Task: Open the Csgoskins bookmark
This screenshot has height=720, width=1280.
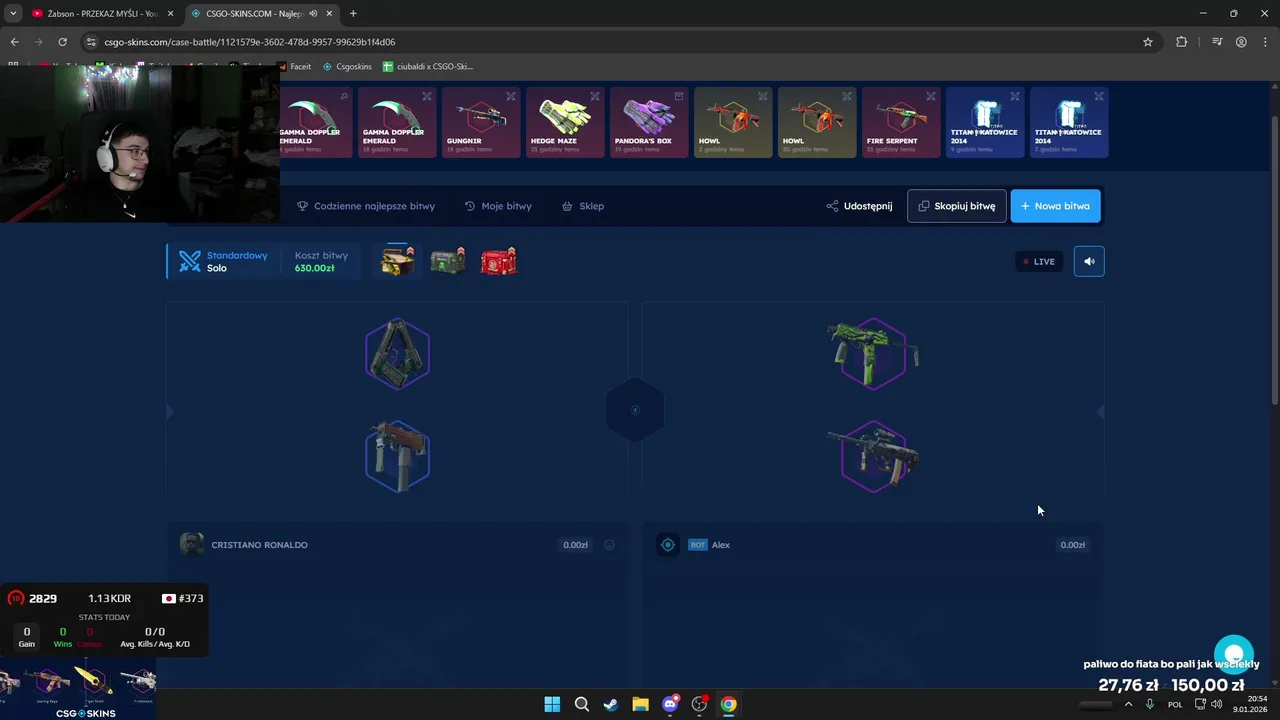Action: [347, 66]
